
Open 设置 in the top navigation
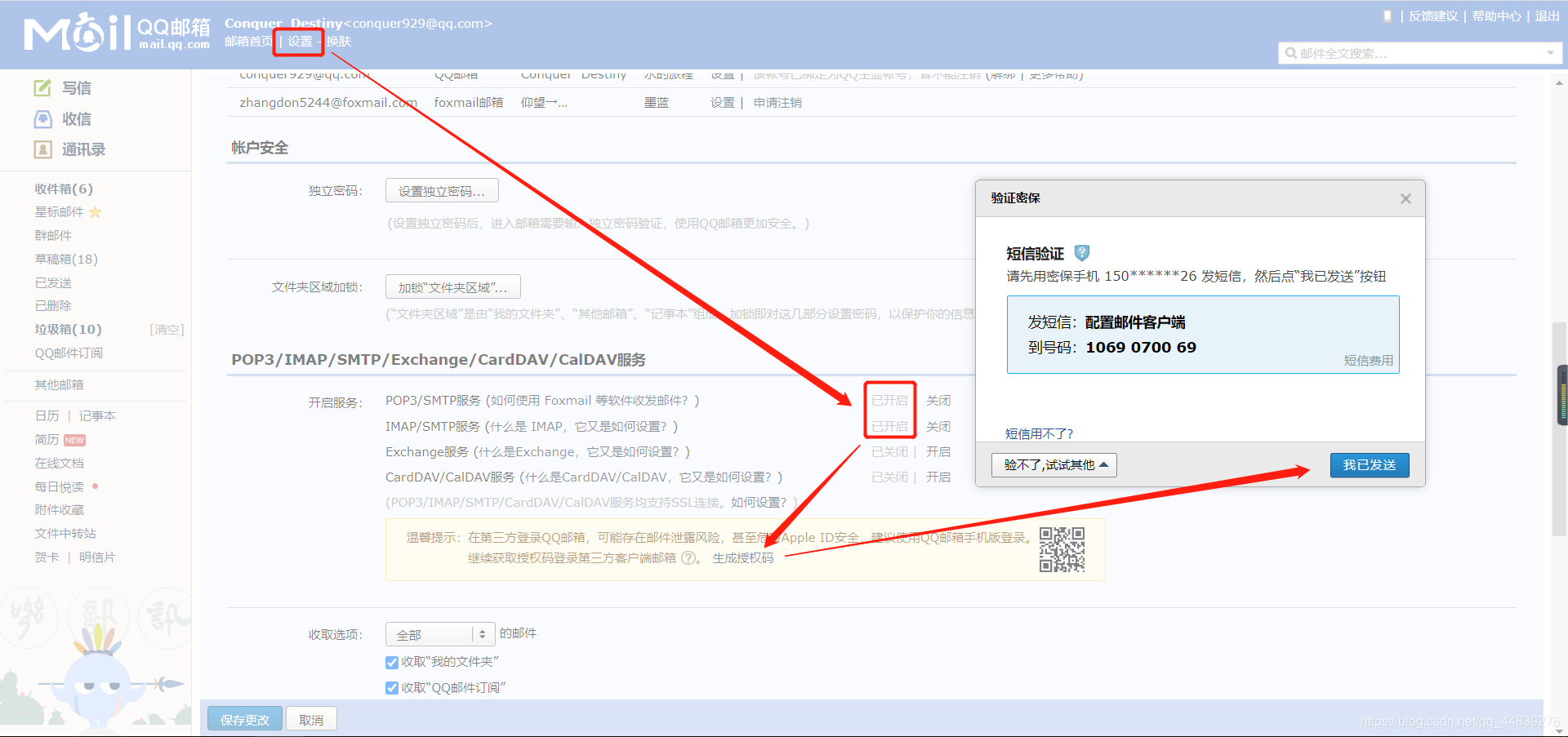300,42
